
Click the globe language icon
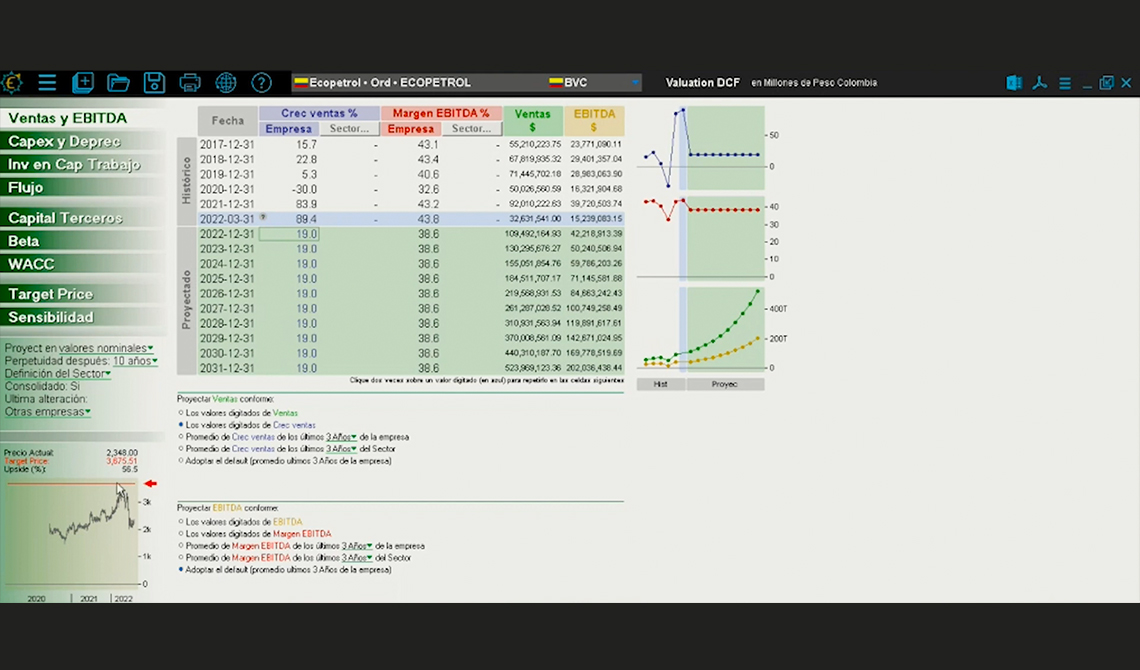pos(226,83)
